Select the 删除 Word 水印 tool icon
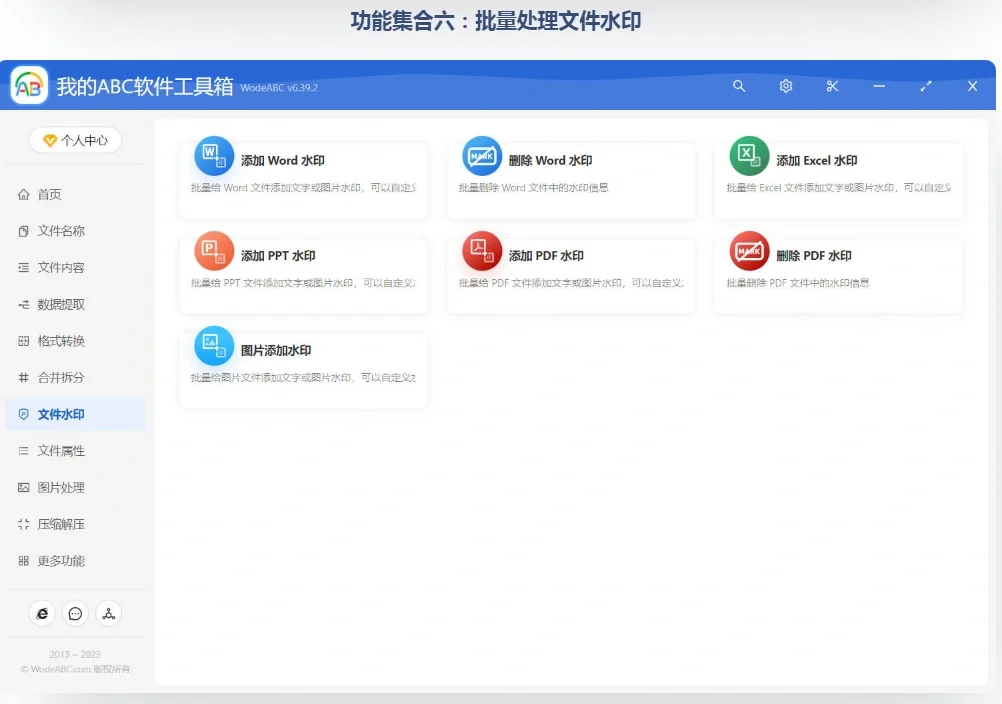Screen dimensions: 1002x704 pos(481,155)
